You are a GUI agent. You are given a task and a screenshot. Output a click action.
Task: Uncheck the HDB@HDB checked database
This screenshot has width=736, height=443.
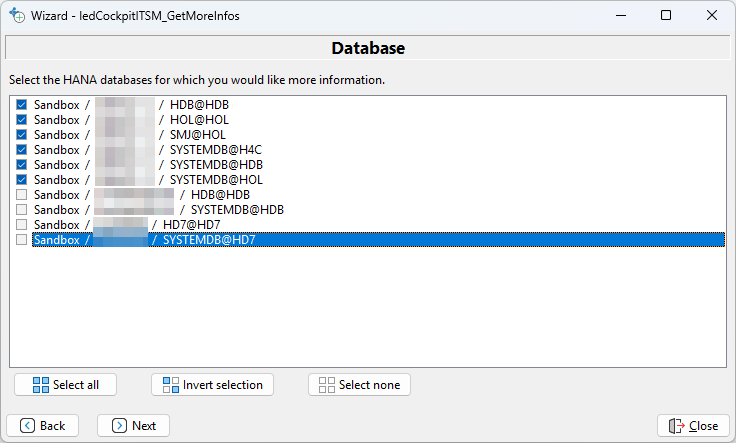[22, 104]
